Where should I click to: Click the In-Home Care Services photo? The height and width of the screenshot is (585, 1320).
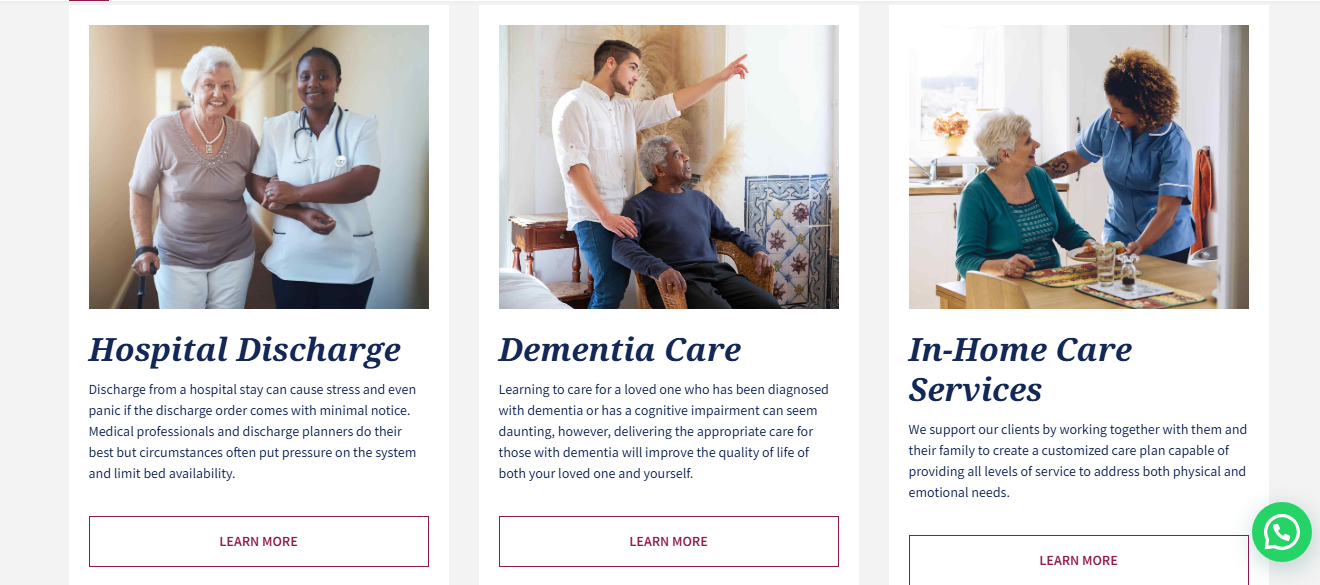coord(1078,167)
